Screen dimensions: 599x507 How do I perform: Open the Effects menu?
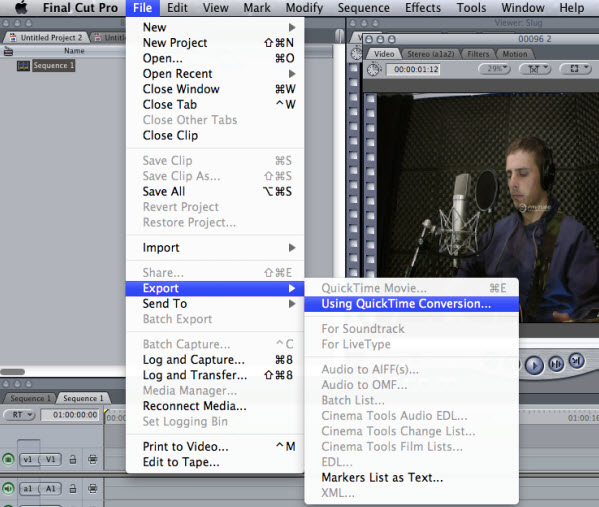click(423, 8)
